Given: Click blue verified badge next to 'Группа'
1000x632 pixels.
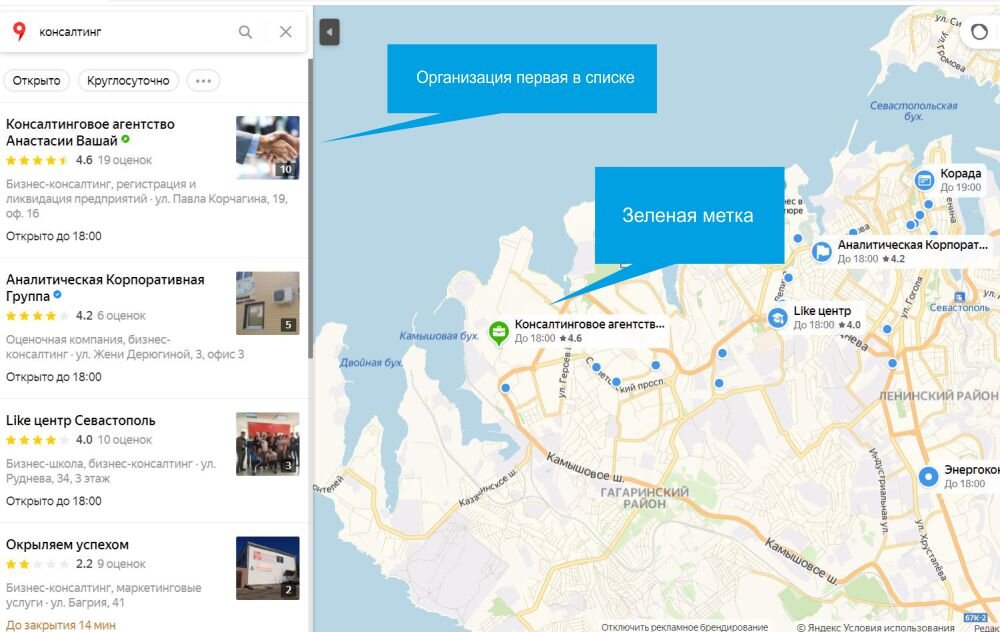Looking at the screenshot, I should click(57, 295).
